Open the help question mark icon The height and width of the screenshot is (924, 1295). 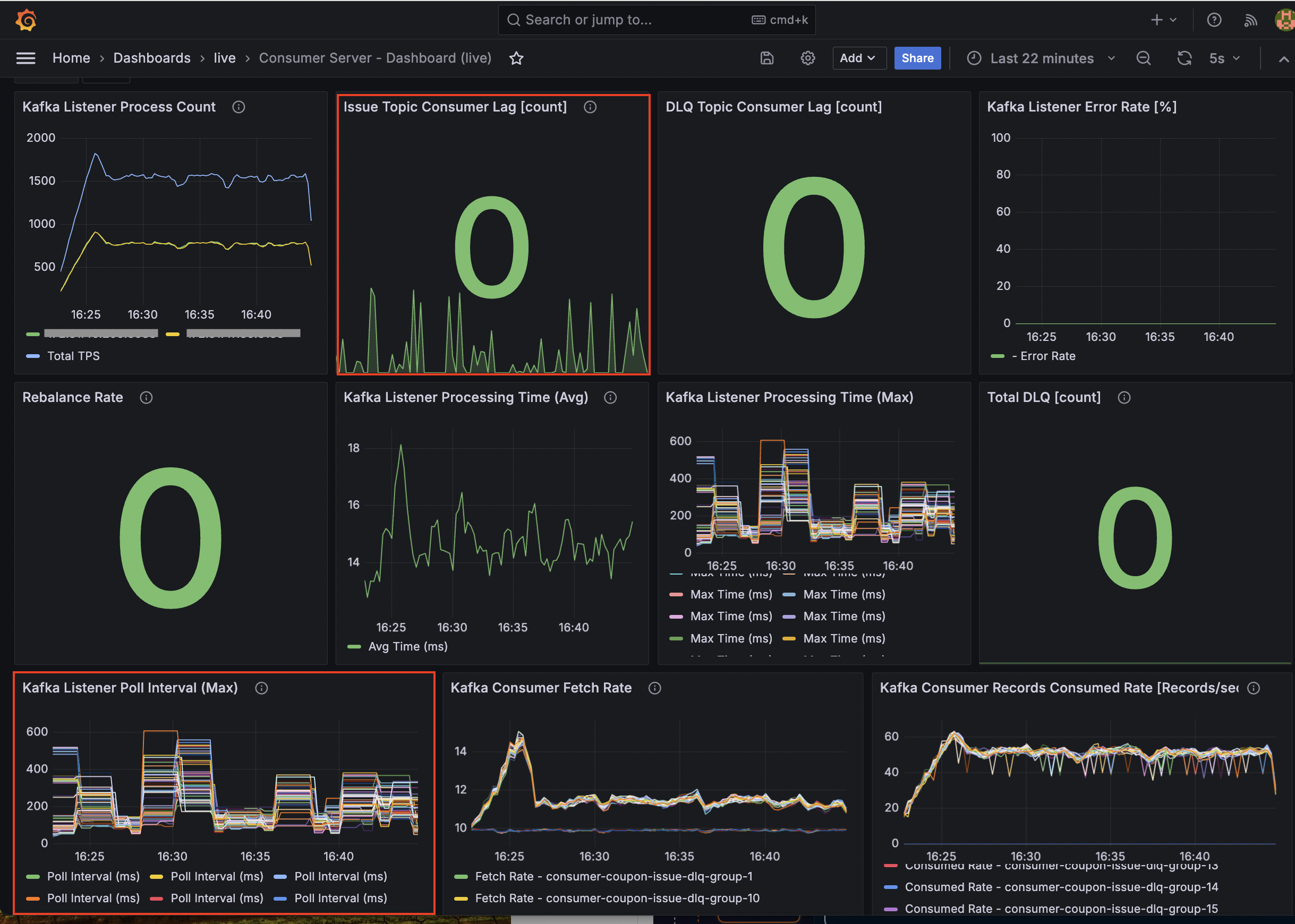coord(1214,21)
